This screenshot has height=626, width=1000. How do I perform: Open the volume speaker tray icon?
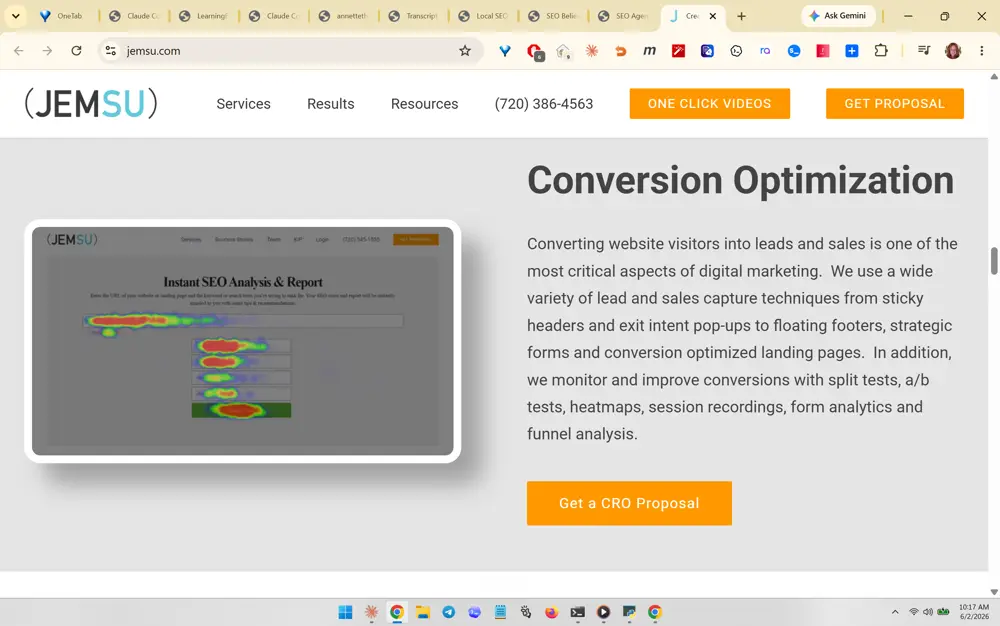[x=927, y=612]
